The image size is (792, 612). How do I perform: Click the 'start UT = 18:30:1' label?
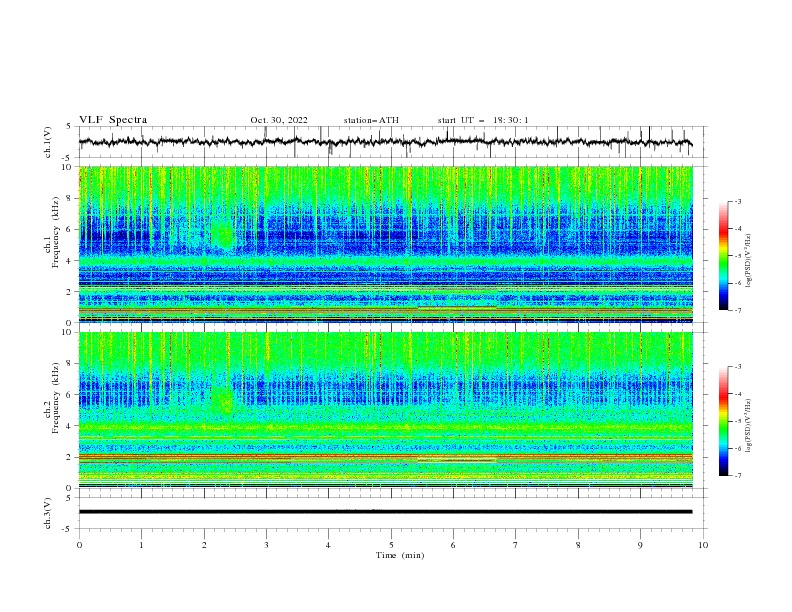point(483,120)
